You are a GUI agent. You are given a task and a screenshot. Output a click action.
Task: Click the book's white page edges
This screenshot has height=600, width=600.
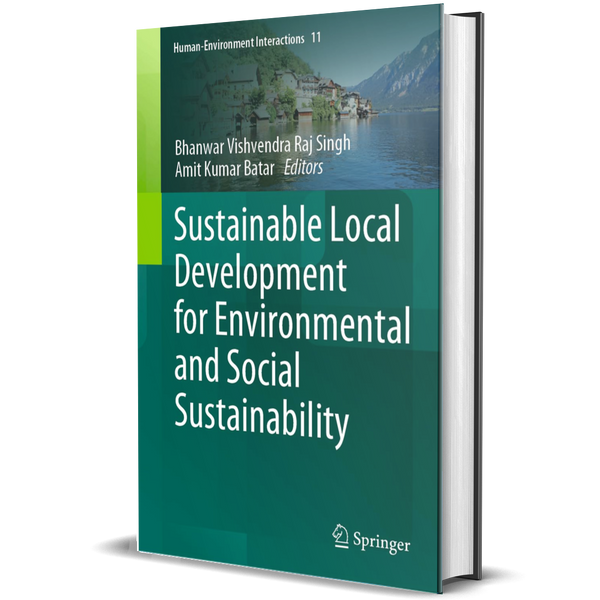click(x=461, y=297)
